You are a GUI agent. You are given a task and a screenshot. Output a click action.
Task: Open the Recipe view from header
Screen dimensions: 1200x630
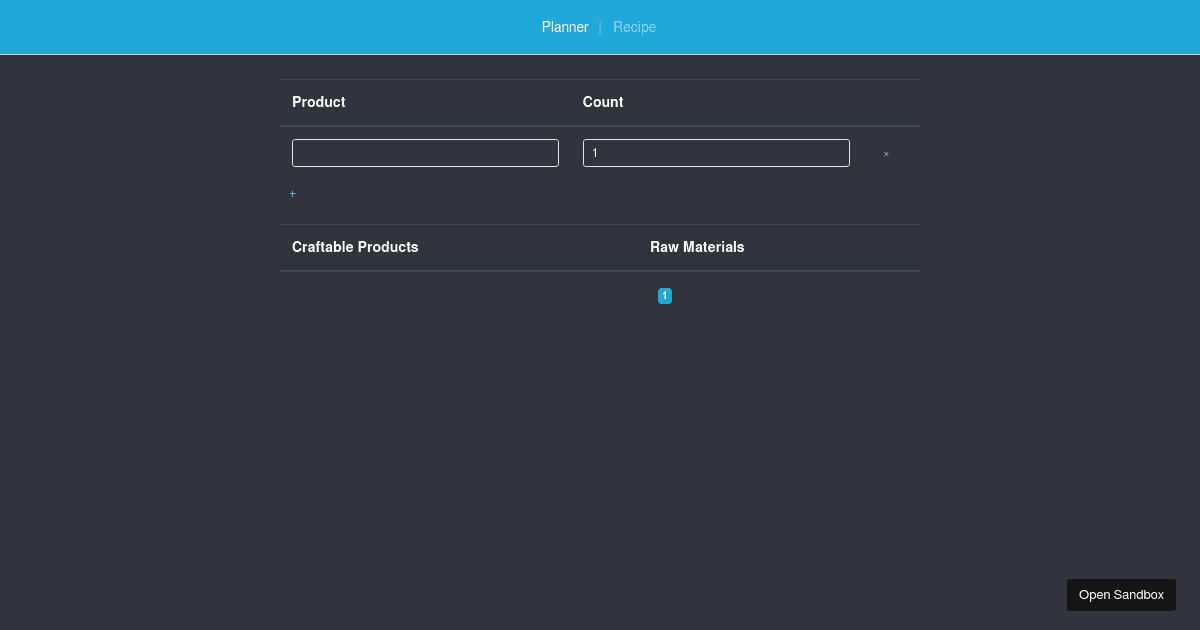[634, 27]
